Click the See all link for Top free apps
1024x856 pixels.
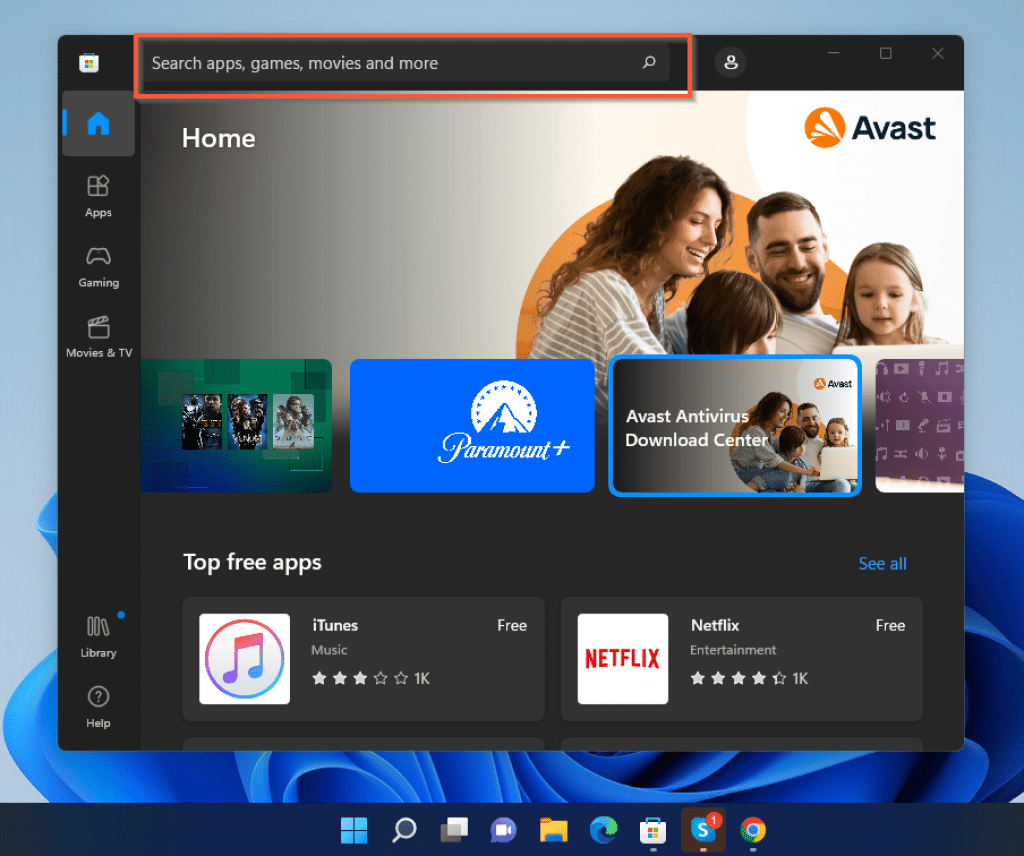882,563
